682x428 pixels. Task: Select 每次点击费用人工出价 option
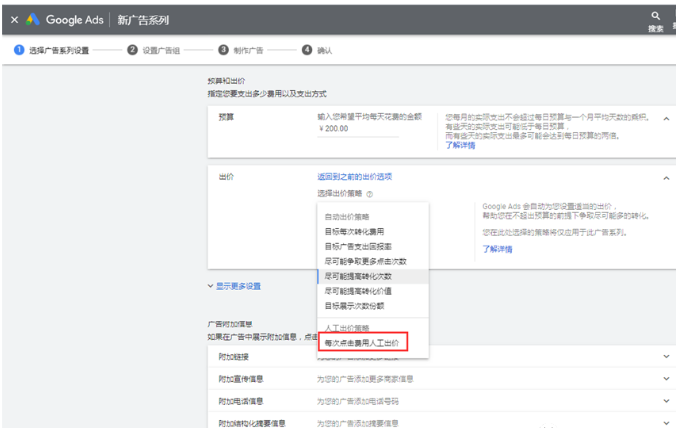(x=361, y=343)
